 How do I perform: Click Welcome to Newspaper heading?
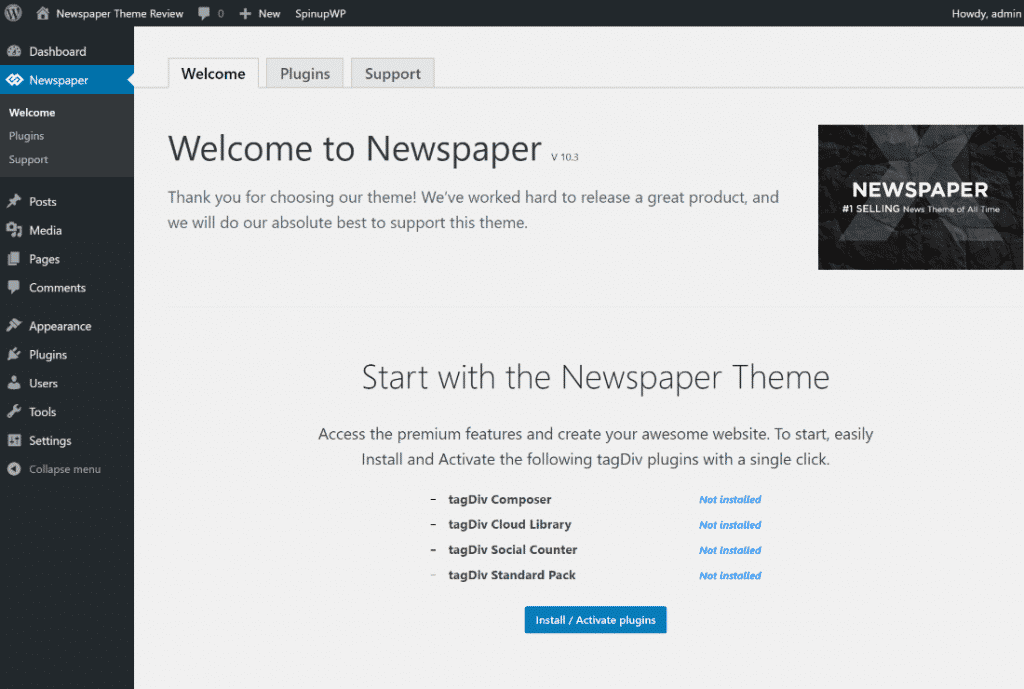[x=355, y=149]
